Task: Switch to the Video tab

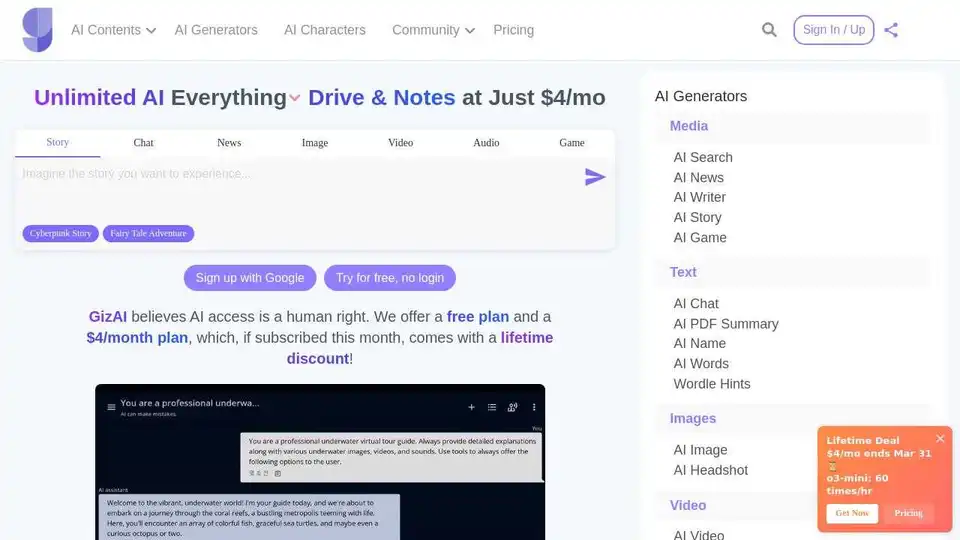Action: [400, 143]
